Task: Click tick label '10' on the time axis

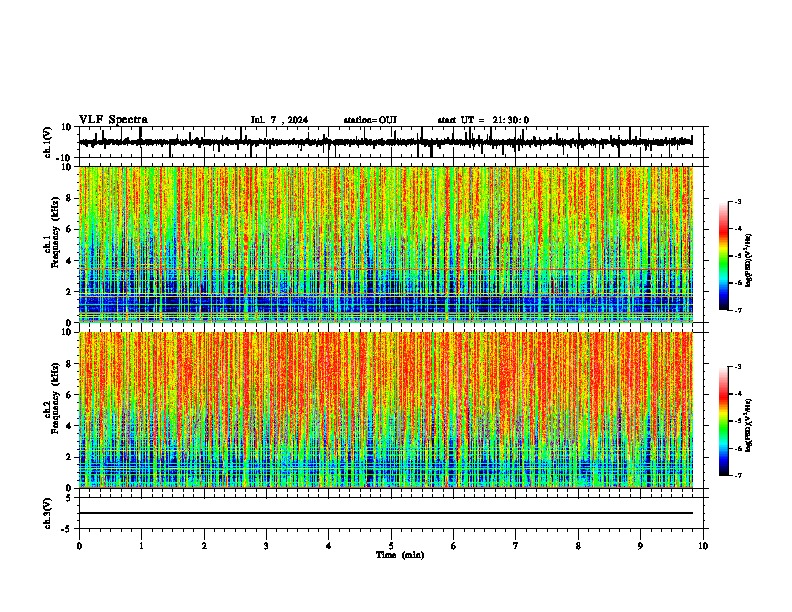Action: click(x=703, y=546)
